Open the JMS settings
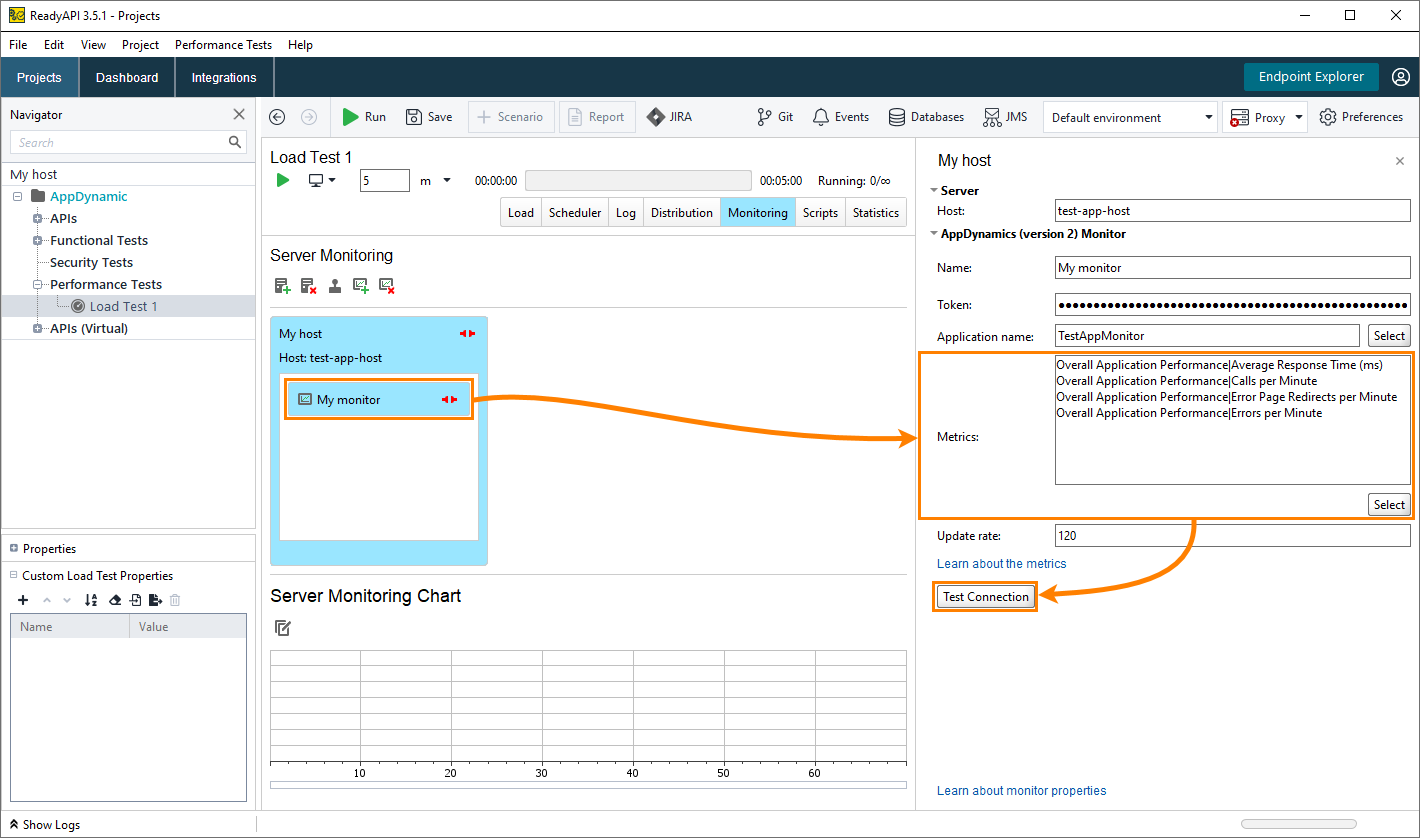1420x838 pixels. 1005,117
